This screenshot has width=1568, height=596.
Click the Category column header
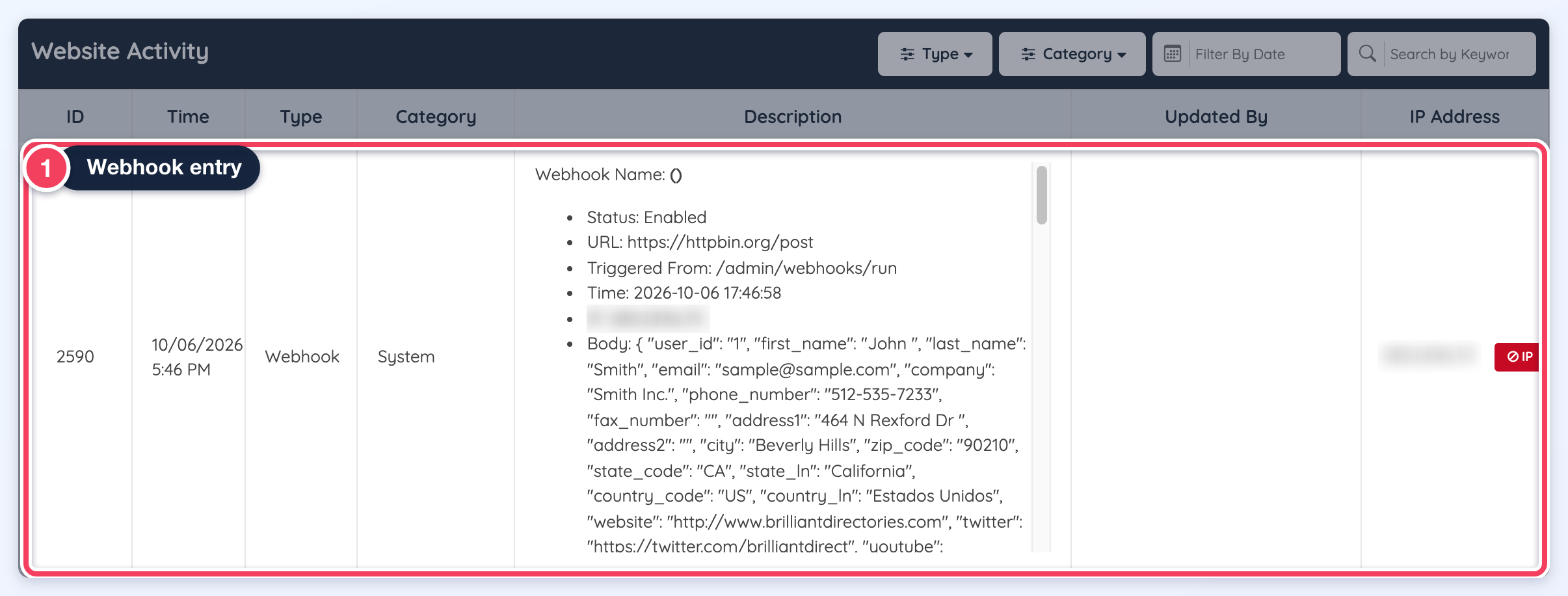tap(436, 116)
